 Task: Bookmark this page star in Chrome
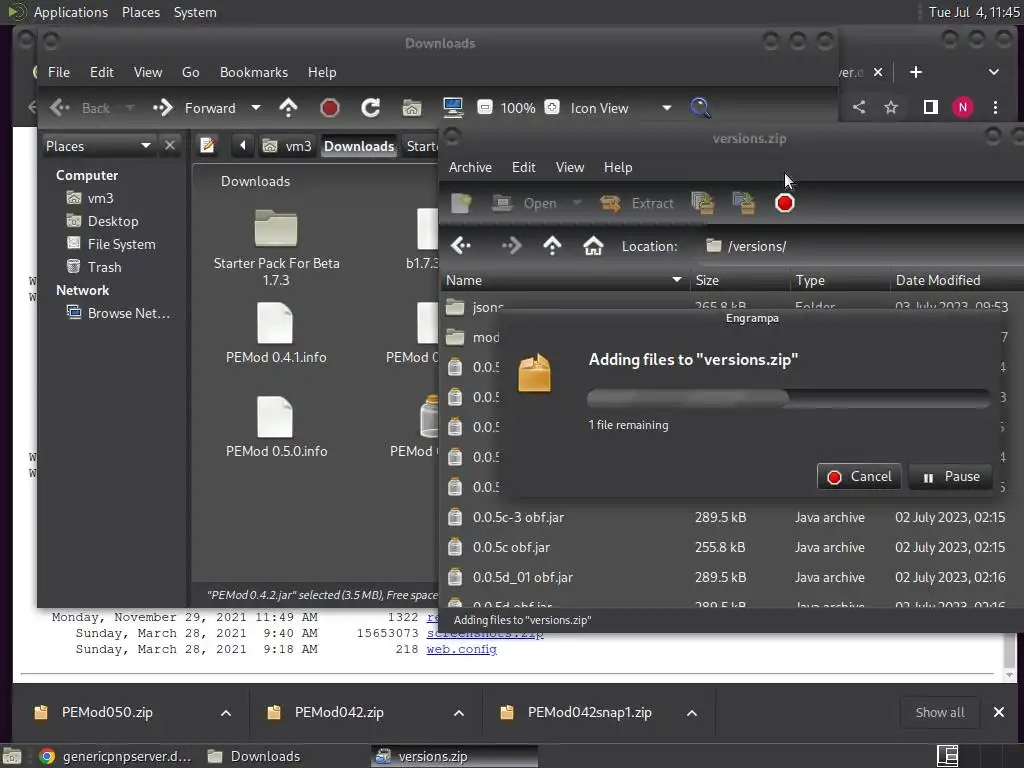891,107
